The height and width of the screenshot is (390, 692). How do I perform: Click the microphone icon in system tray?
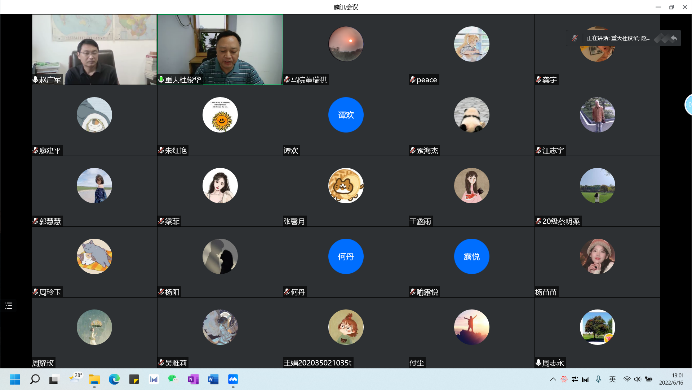coord(598,379)
